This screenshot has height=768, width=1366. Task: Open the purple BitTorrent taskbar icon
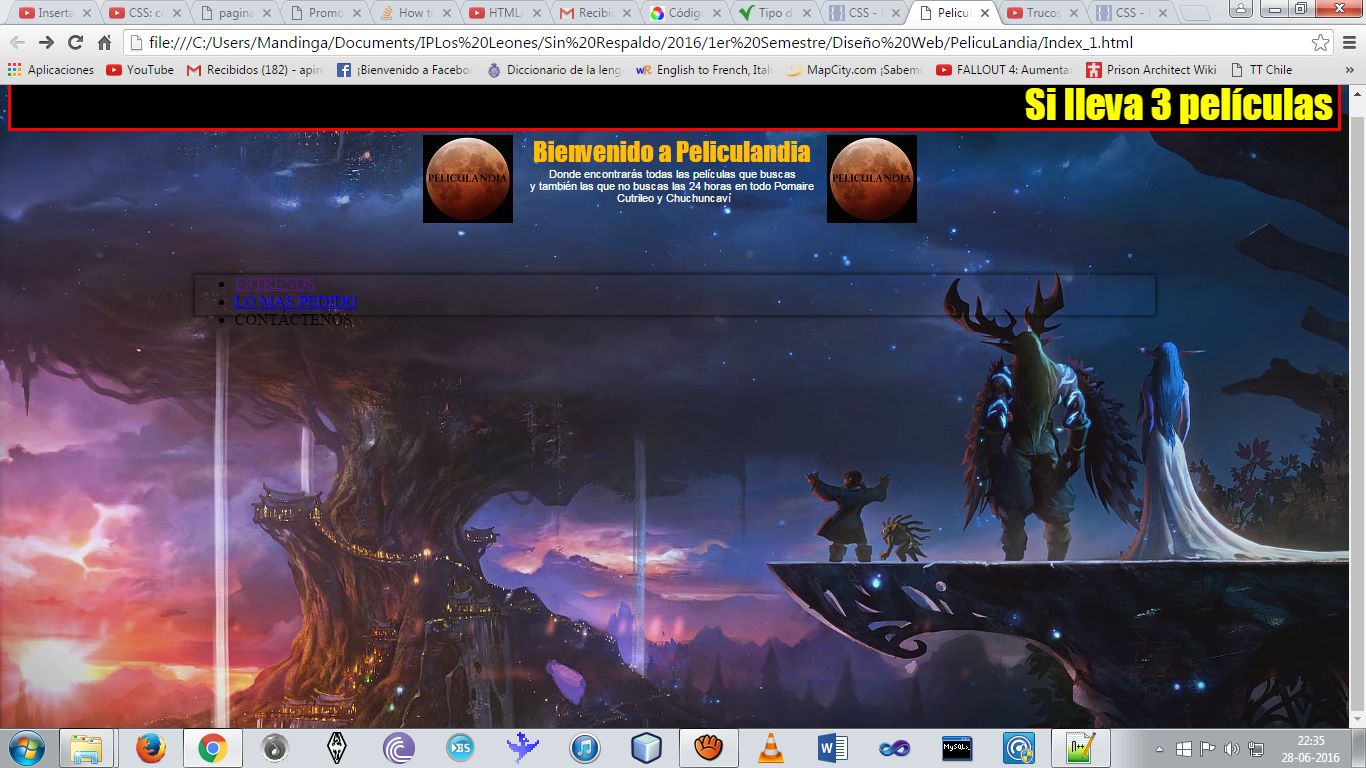click(399, 748)
